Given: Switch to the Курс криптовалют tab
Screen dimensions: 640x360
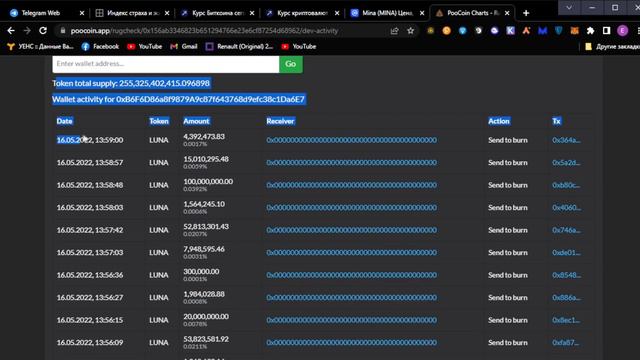Looking at the screenshot, I should pyautogui.click(x=302, y=13).
